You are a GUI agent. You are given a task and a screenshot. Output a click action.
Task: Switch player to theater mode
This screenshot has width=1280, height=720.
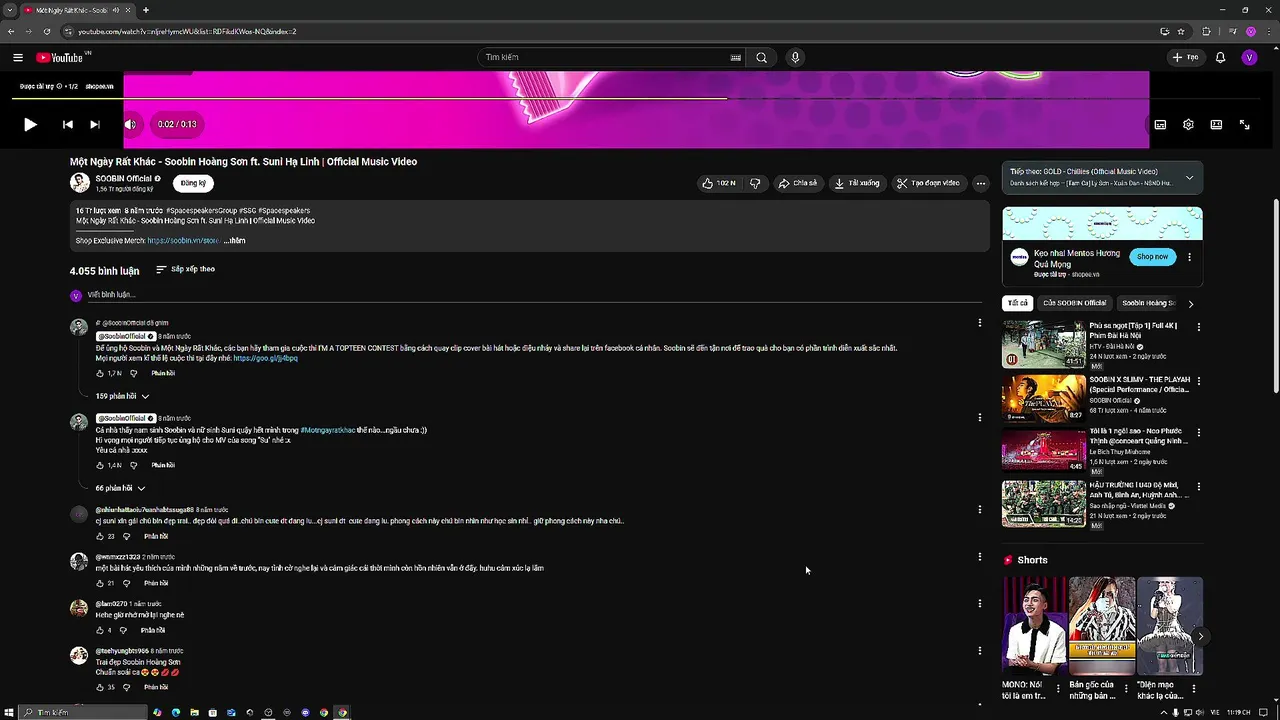pyautogui.click(x=1216, y=124)
